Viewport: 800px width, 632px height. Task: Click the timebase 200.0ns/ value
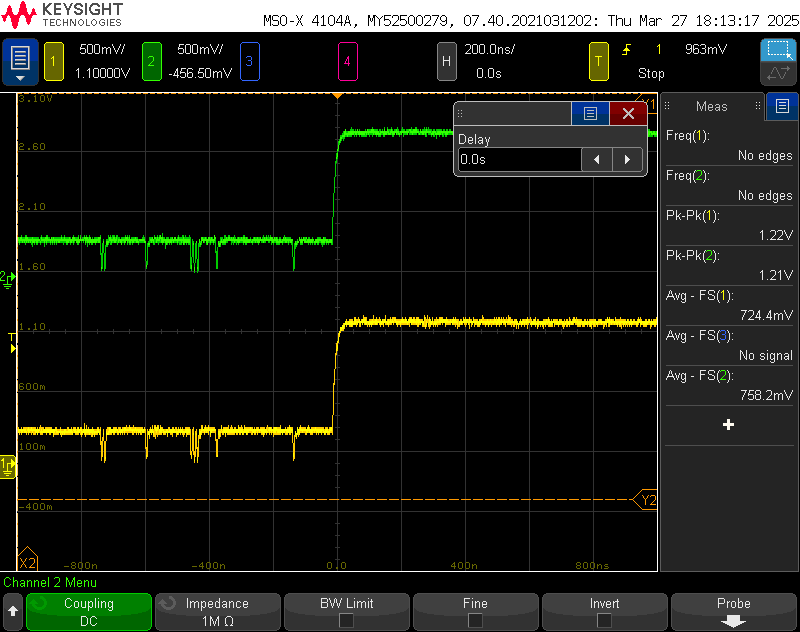click(489, 49)
